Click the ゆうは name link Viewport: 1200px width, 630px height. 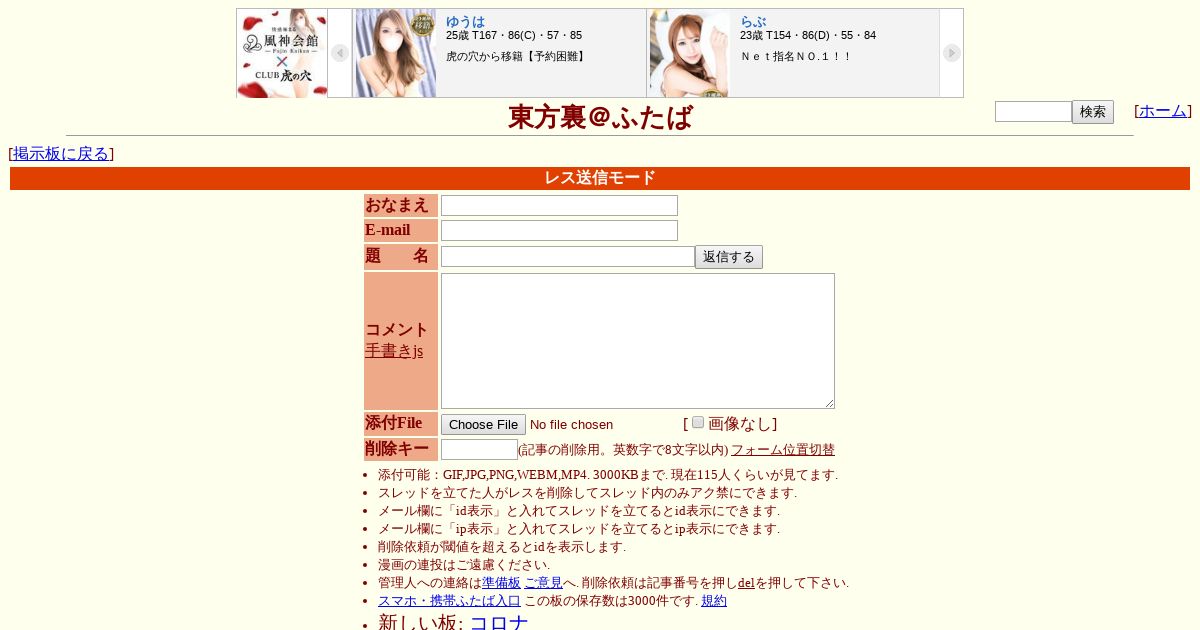pyautogui.click(x=465, y=21)
